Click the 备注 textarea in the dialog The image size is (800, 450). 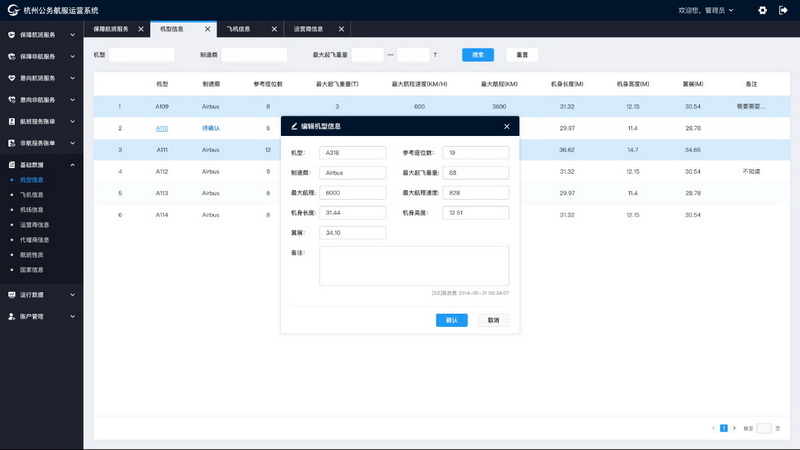click(414, 266)
